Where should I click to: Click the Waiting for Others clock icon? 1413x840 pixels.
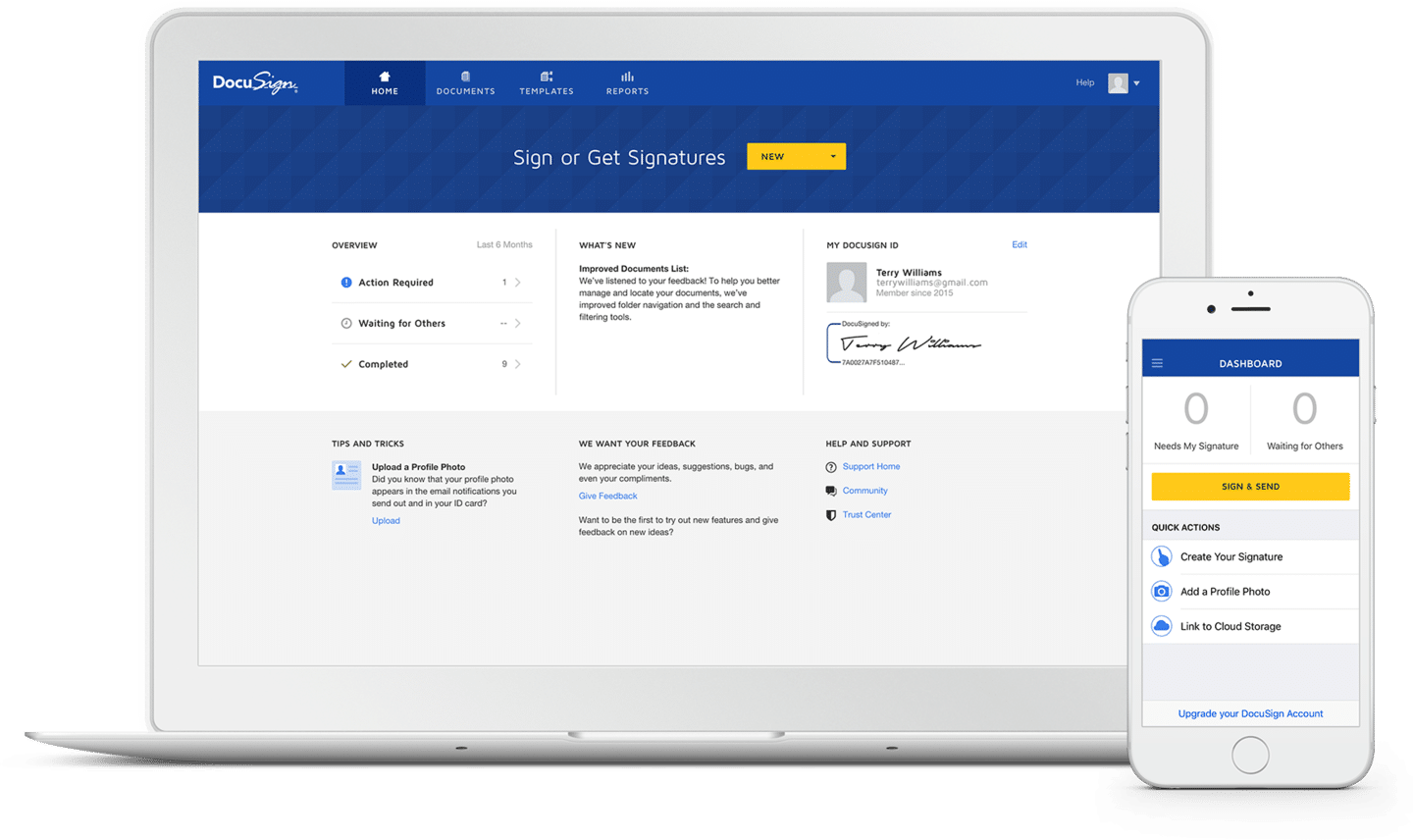346,324
